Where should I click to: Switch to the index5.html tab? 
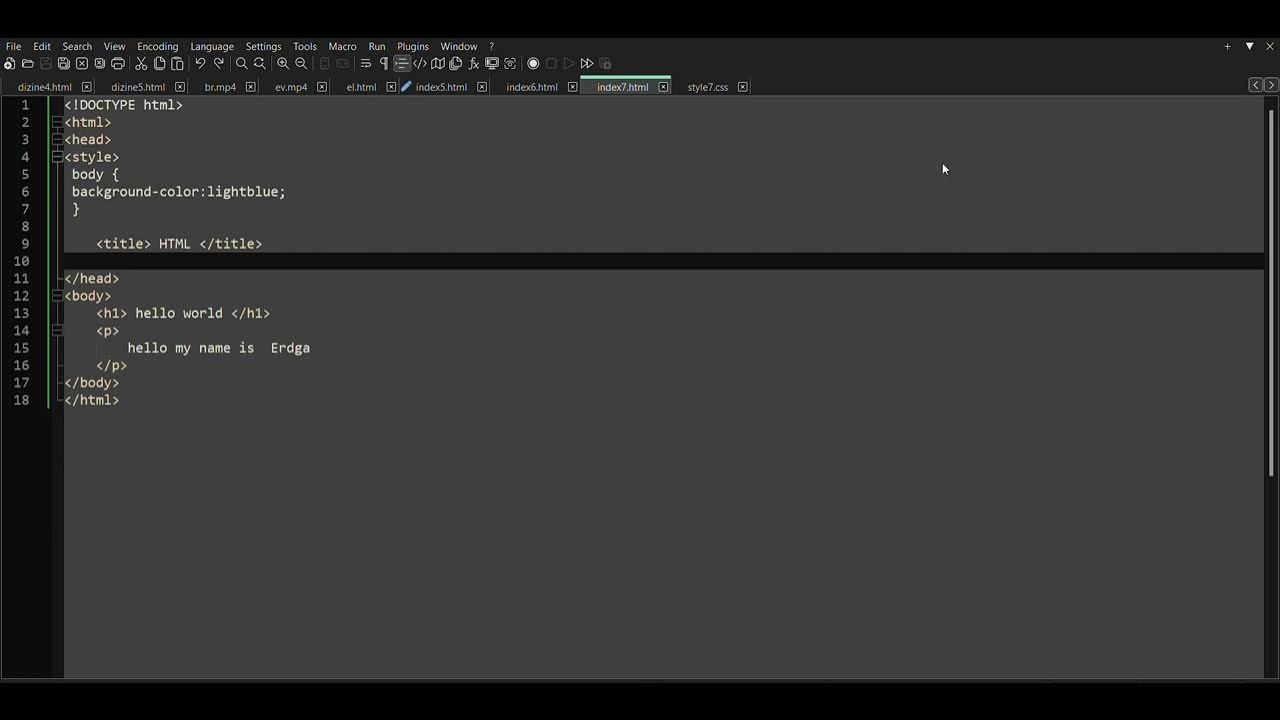click(x=441, y=87)
